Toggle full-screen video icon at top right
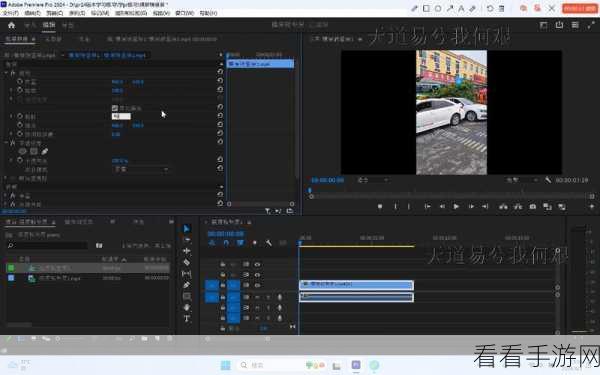This screenshot has width=600, height=375. pos(591,25)
